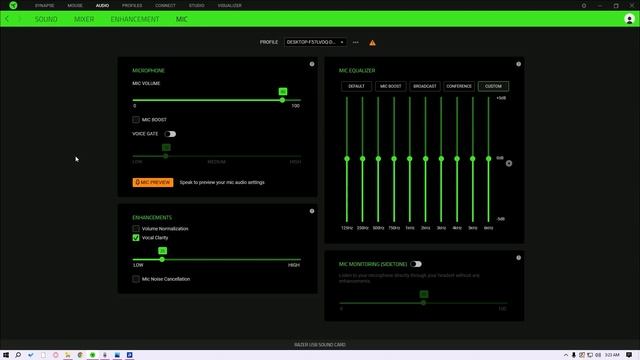Open the Windows Start menu
The width and height of the screenshot is (640, 360).
(x=6, y=355)
